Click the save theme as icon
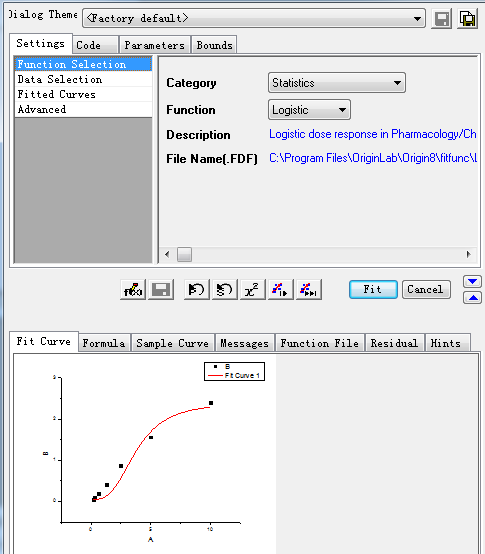This screenshot has width=485, height=554. (x=468, y=19)
